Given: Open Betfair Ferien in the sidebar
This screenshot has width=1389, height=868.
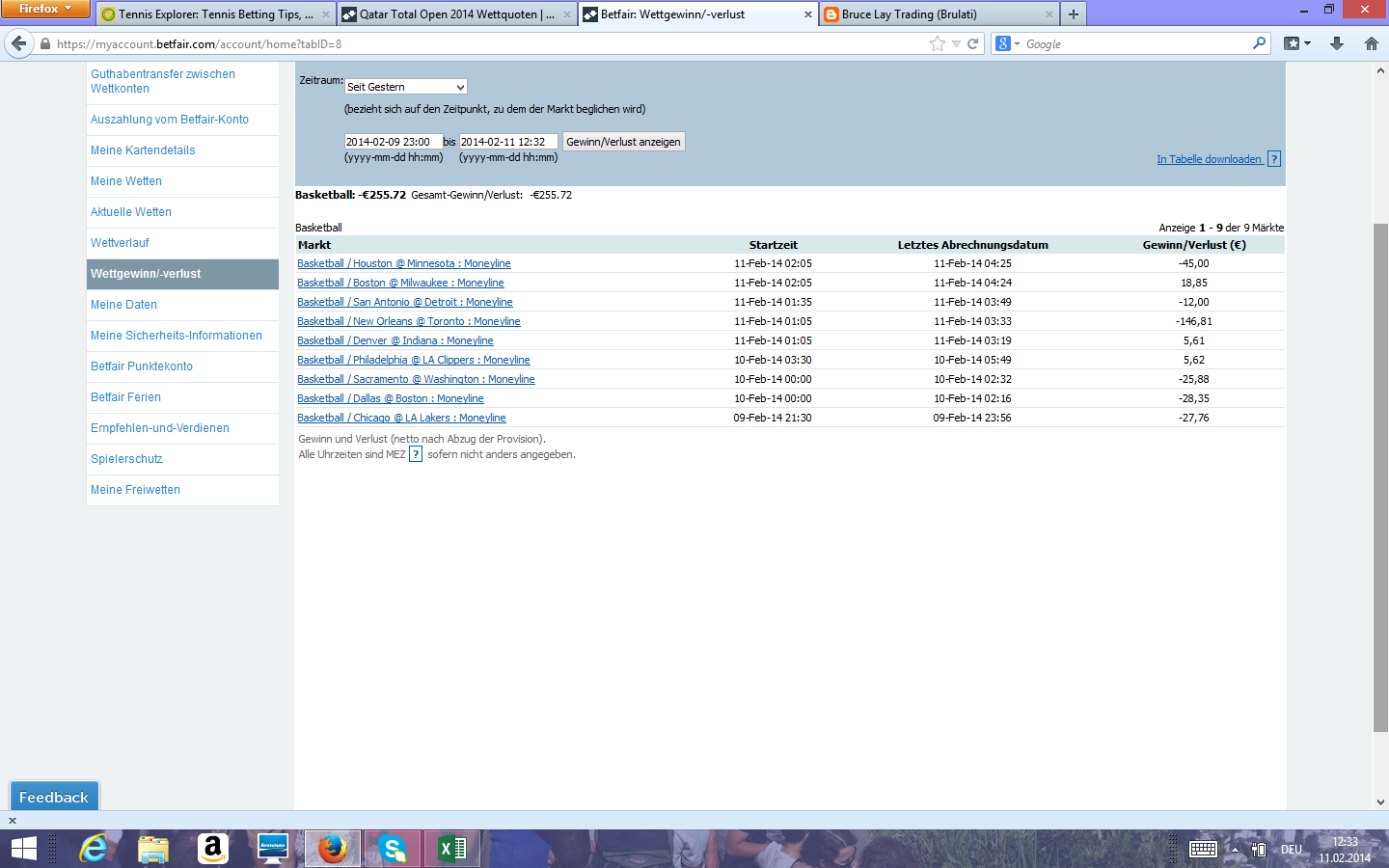Looking at the screenshot, I should (x=125, y=397).
